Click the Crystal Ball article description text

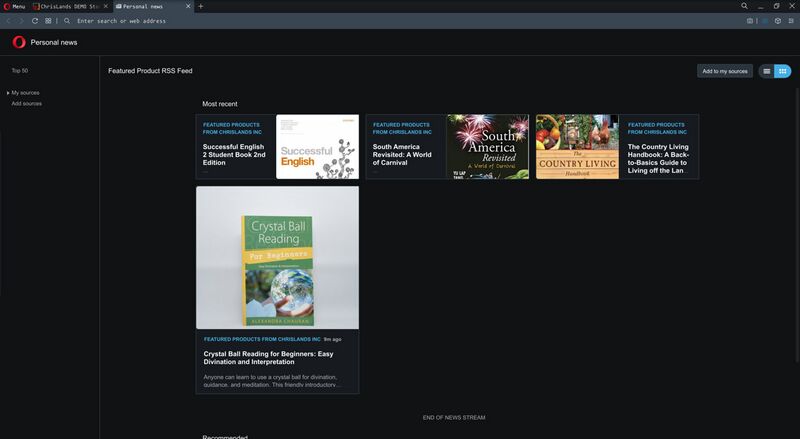click(270, 381)
